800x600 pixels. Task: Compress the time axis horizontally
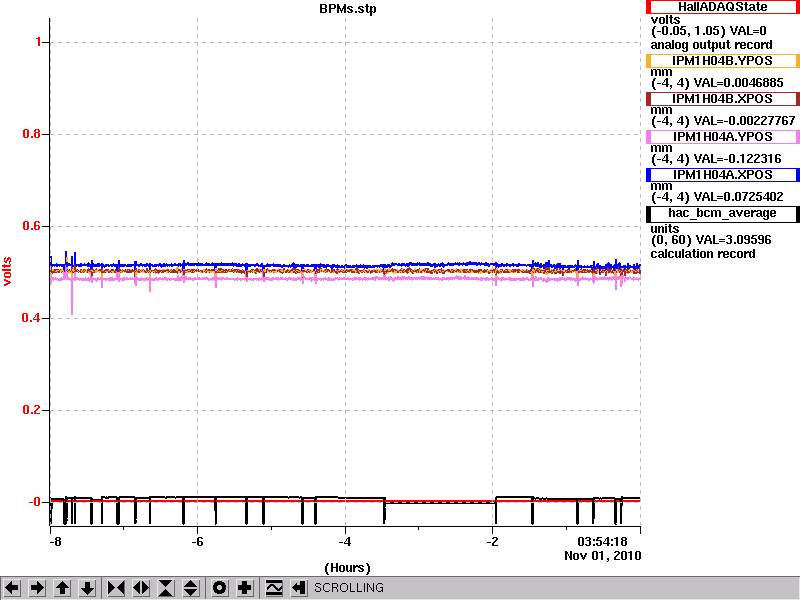click(x=116, y=588)
